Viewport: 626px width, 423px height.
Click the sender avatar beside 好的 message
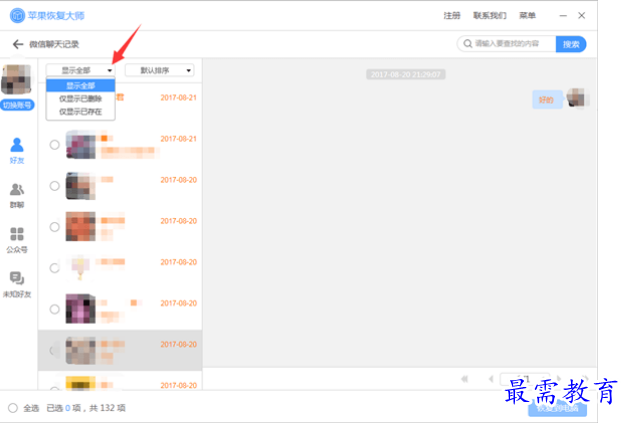pyautogui.click(x=576, y=98)
